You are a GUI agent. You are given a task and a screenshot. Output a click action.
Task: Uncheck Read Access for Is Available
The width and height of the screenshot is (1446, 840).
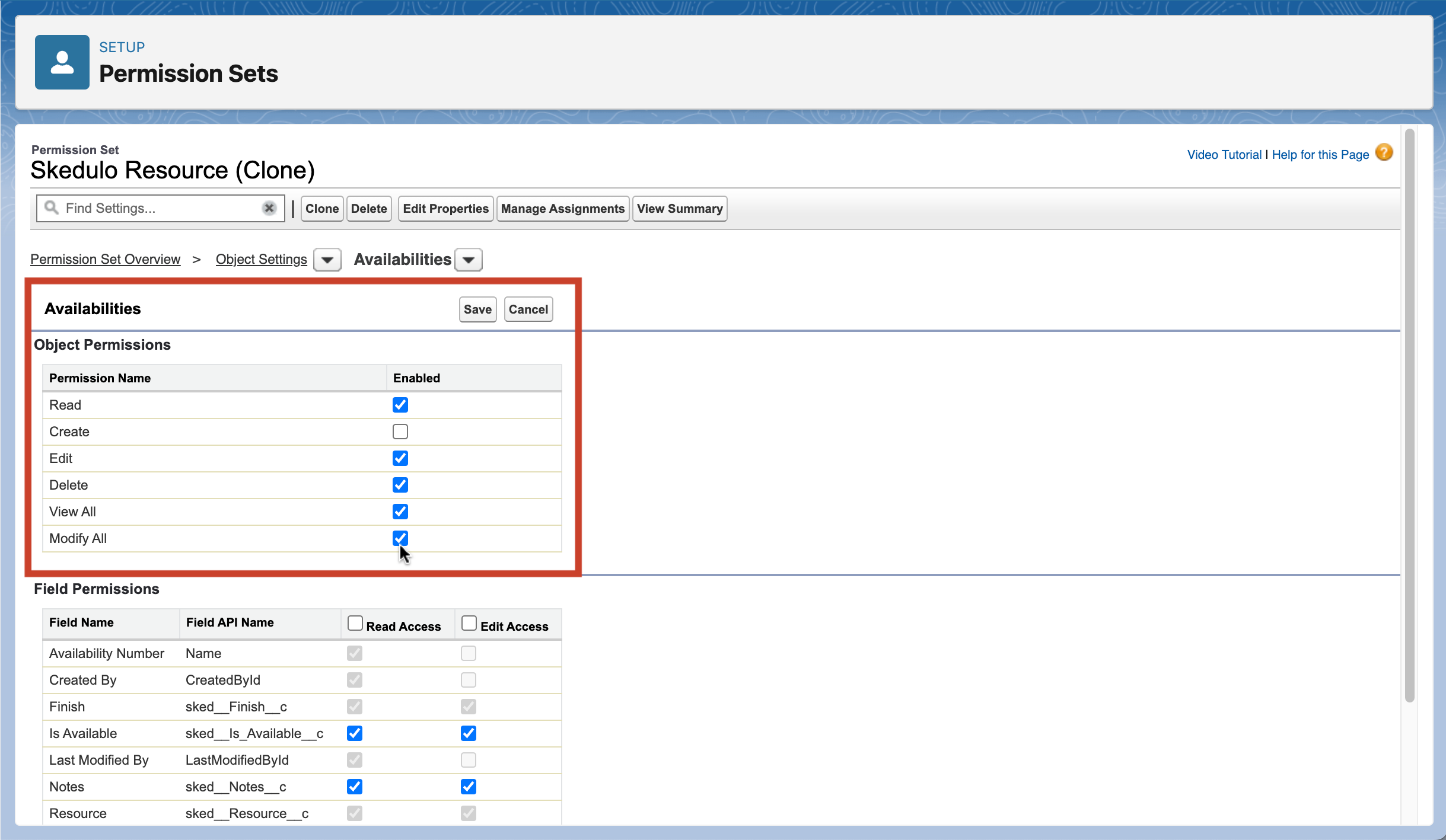[x=355, y=733]
